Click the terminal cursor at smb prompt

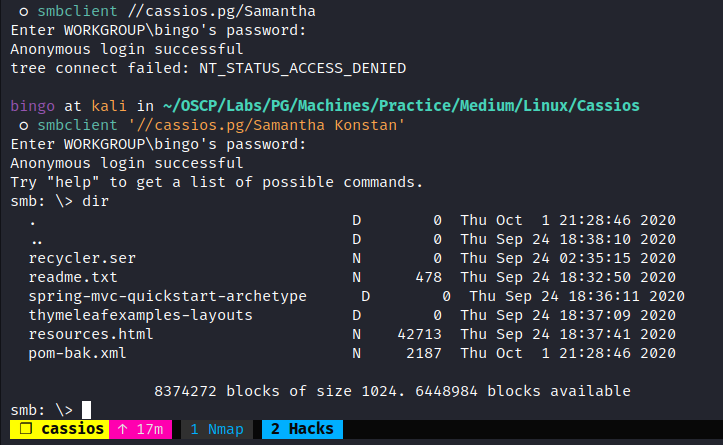click(x=87, y=409)
